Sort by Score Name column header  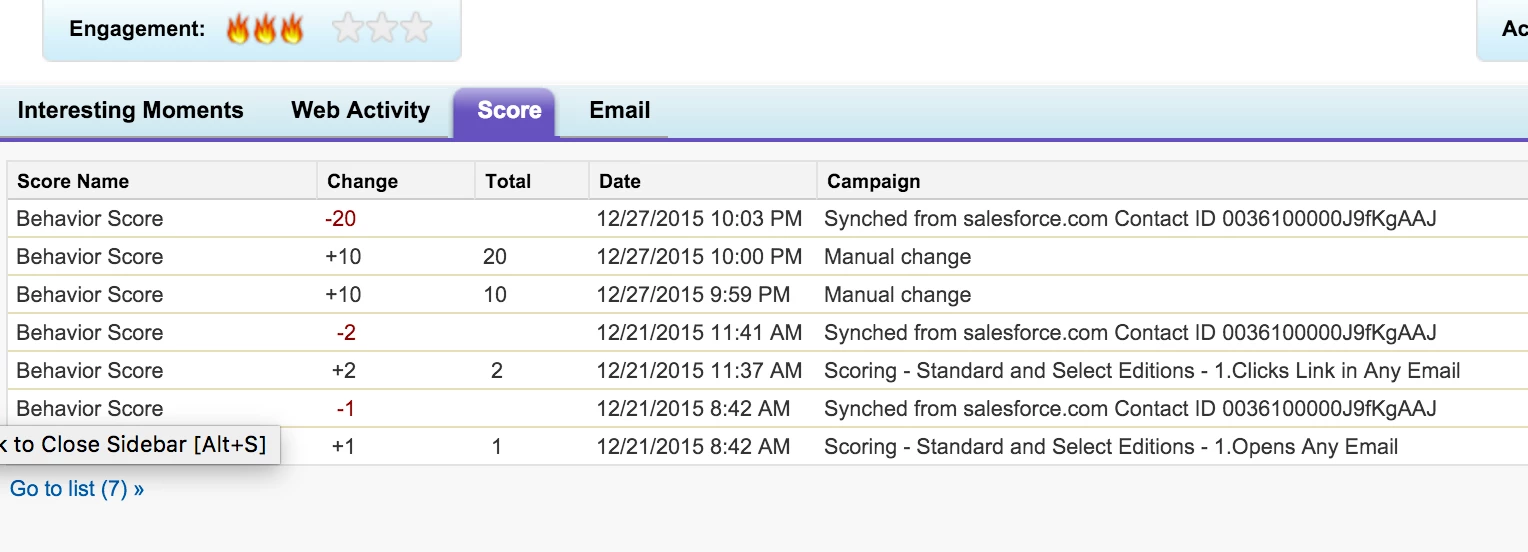73,181
